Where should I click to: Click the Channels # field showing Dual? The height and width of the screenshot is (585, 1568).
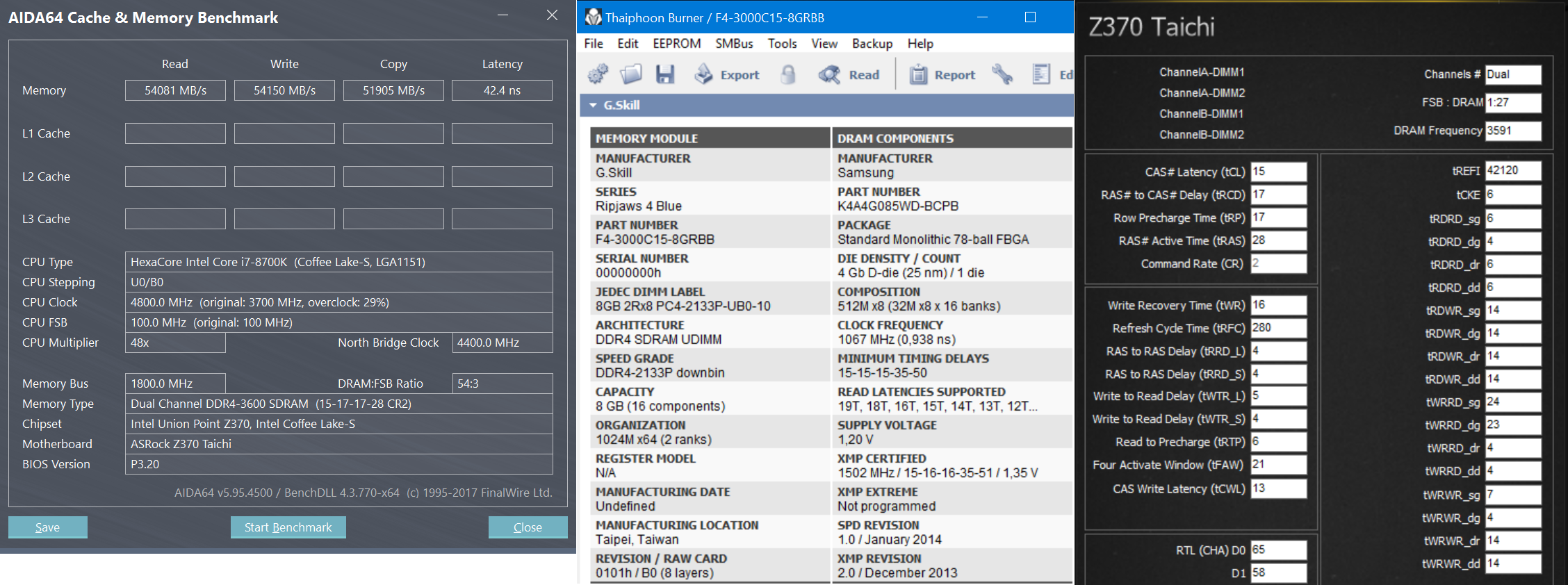coord(1513,74)
